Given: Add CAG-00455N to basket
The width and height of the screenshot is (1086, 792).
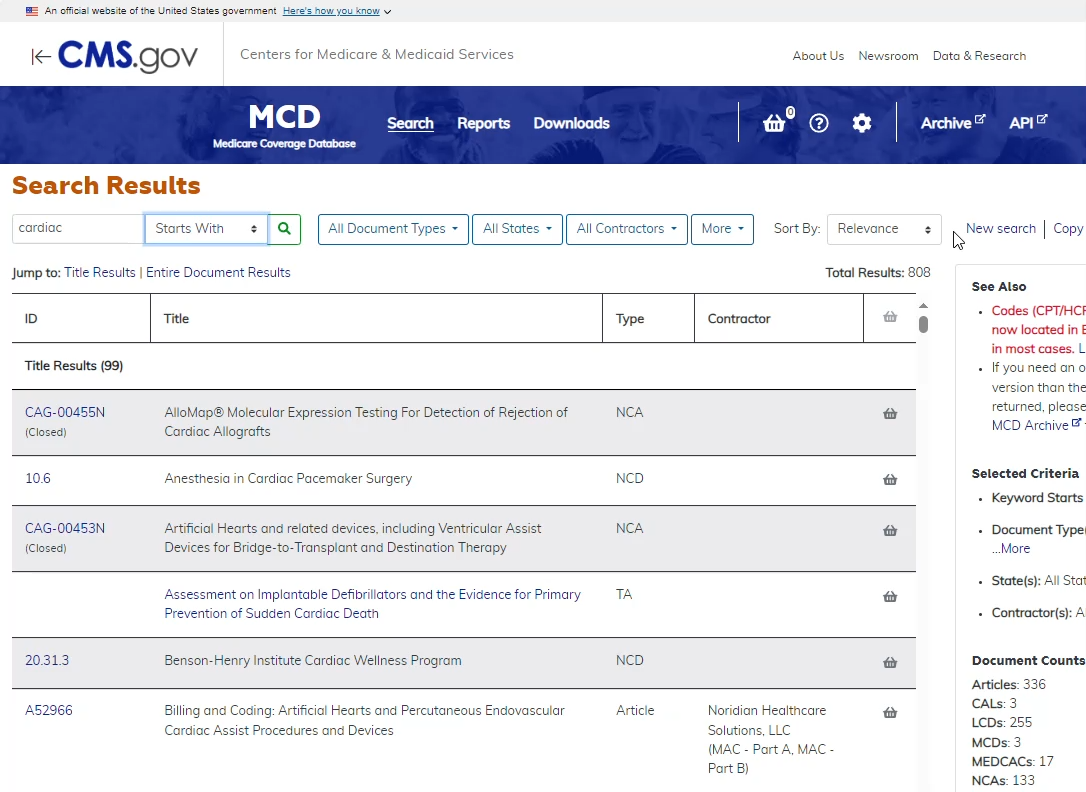Looking at the screenshot, I should coord(890,414).
